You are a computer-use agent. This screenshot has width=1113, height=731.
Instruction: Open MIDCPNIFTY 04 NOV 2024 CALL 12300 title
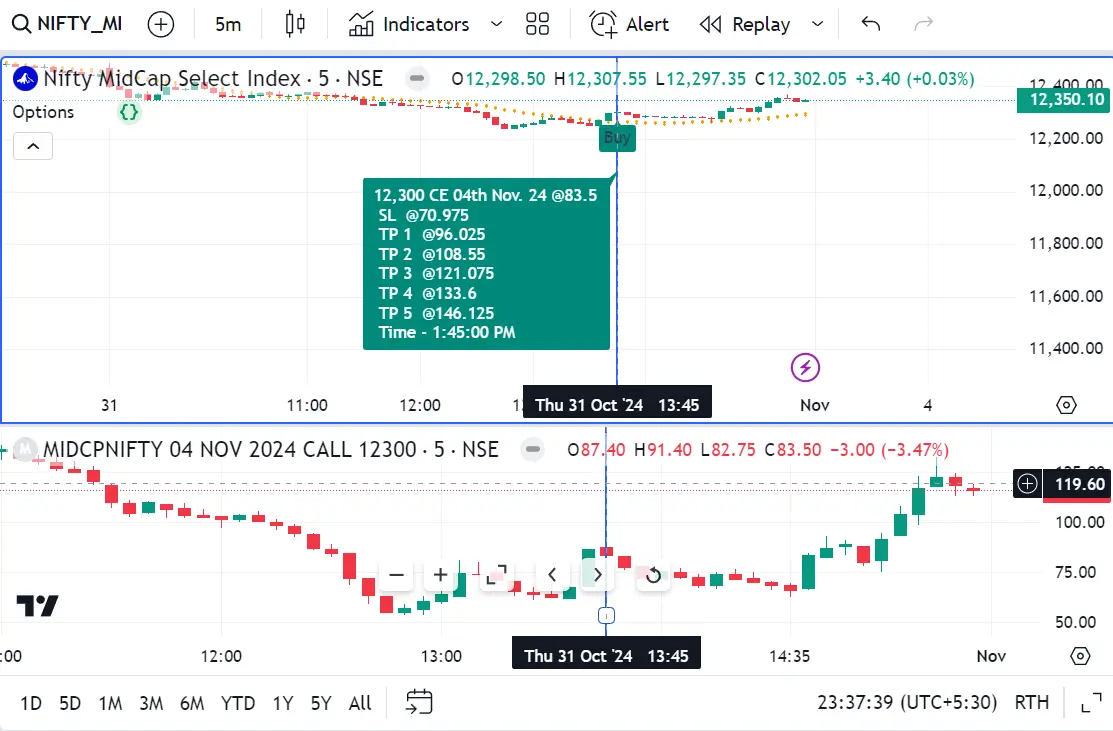(x=270, y=450)
